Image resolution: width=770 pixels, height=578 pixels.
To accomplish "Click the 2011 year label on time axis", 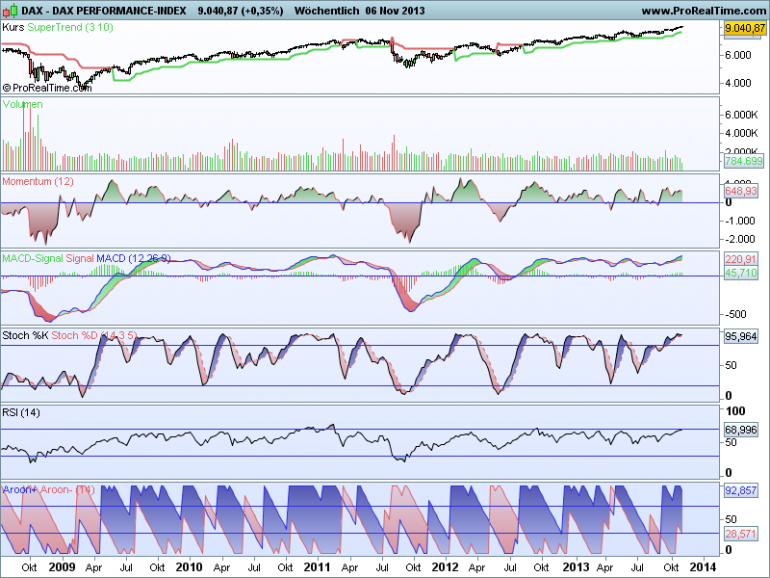I will point(317,567).
